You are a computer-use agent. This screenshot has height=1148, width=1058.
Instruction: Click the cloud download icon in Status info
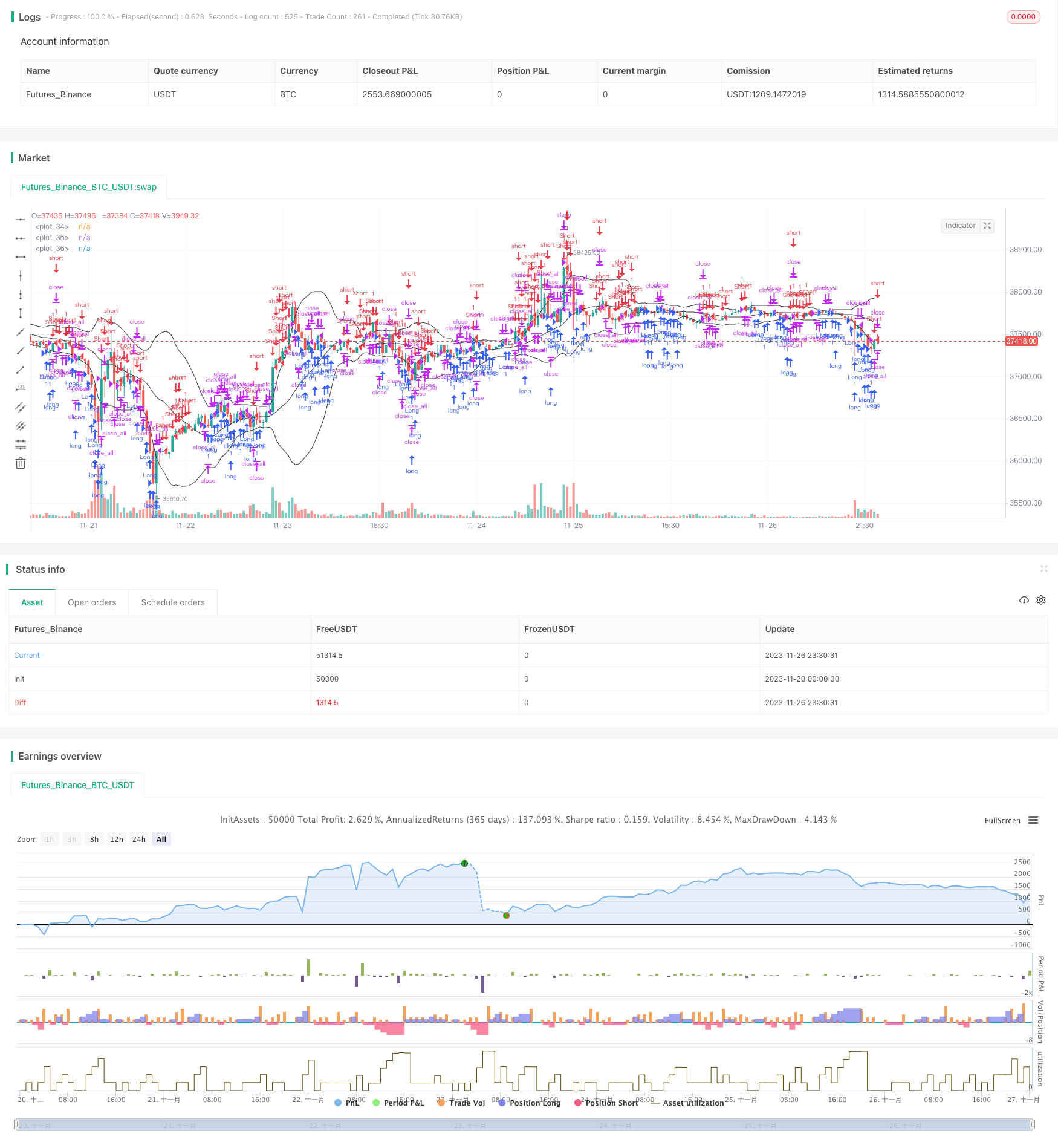[x=1024, y=600]
